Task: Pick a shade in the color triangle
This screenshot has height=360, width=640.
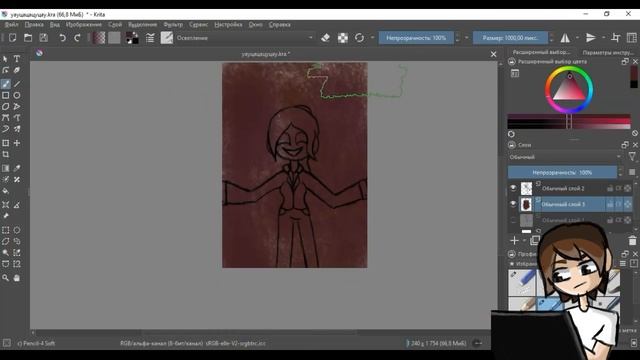Action: (569, 90)
